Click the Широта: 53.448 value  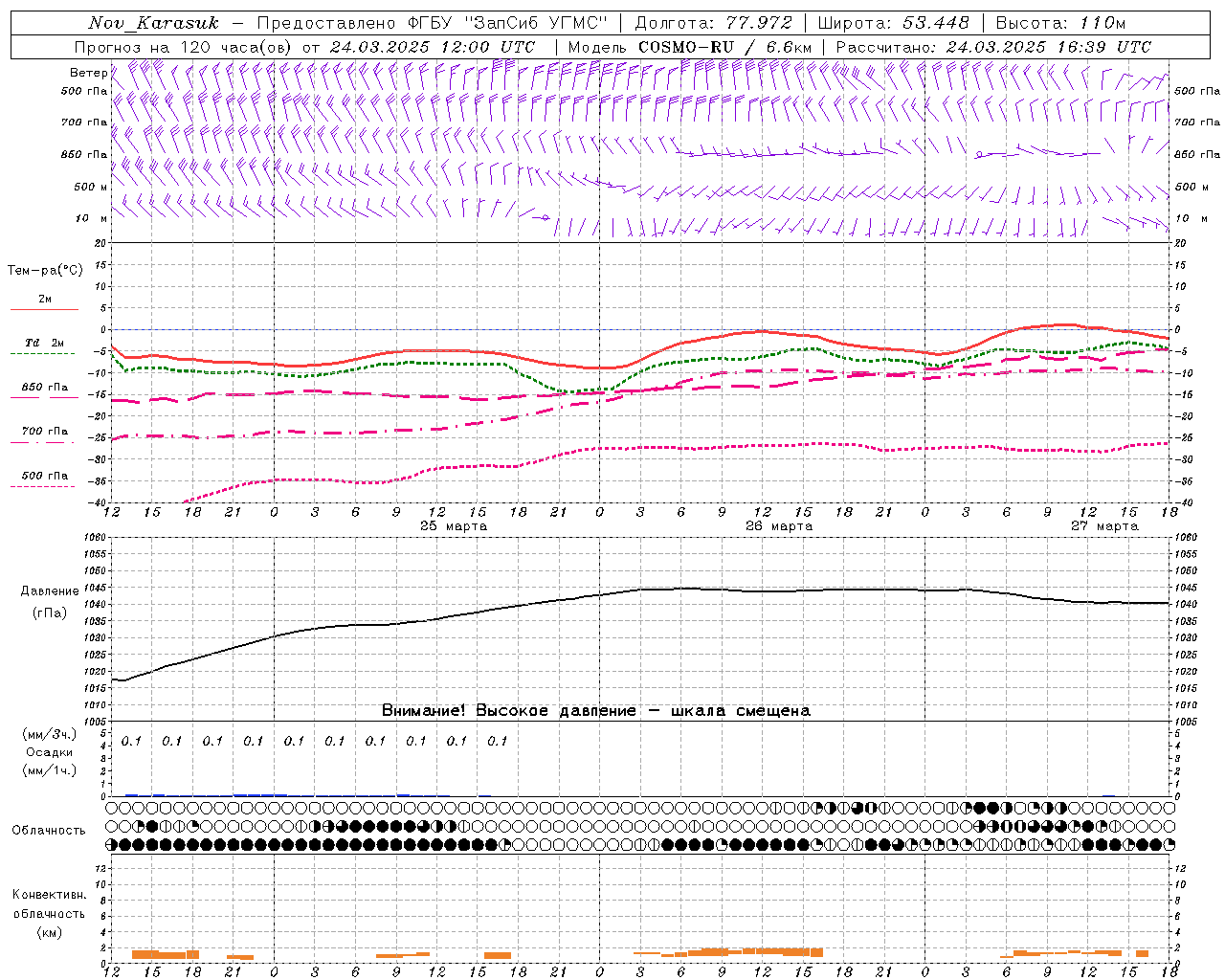pyautogui.click(x=893, y=23)
